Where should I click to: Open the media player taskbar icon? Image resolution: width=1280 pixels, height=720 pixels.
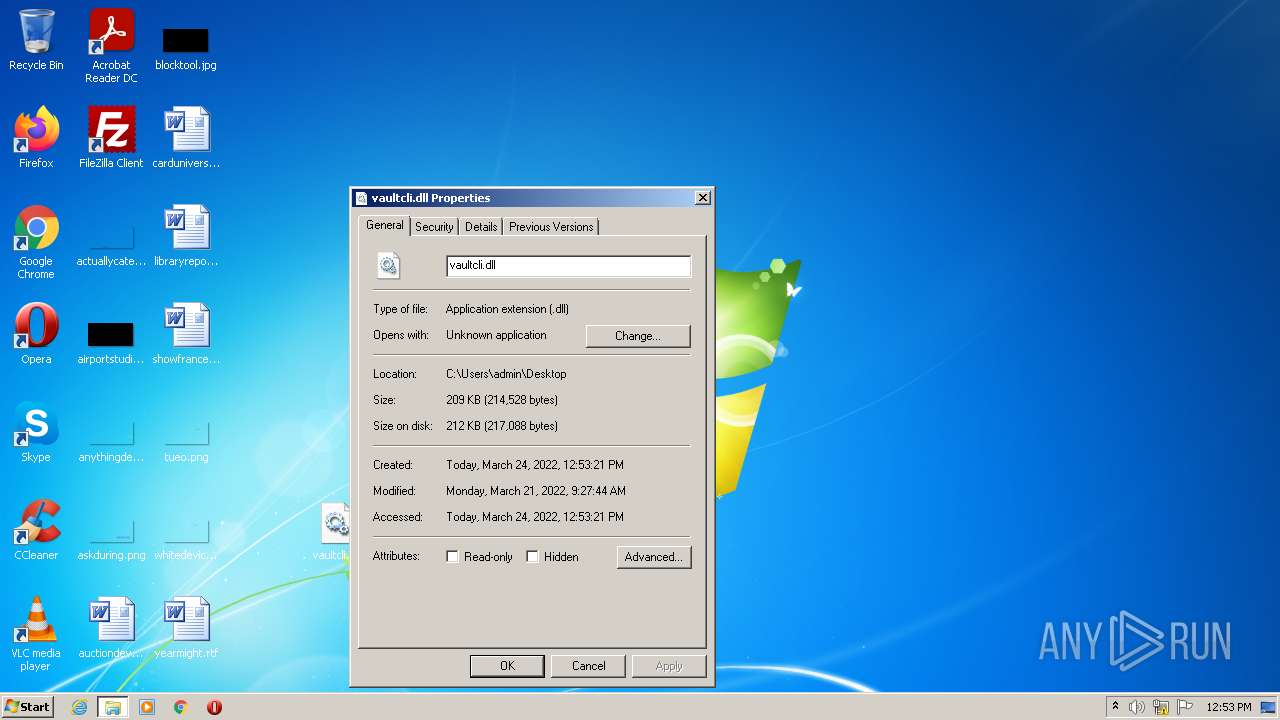147,707
